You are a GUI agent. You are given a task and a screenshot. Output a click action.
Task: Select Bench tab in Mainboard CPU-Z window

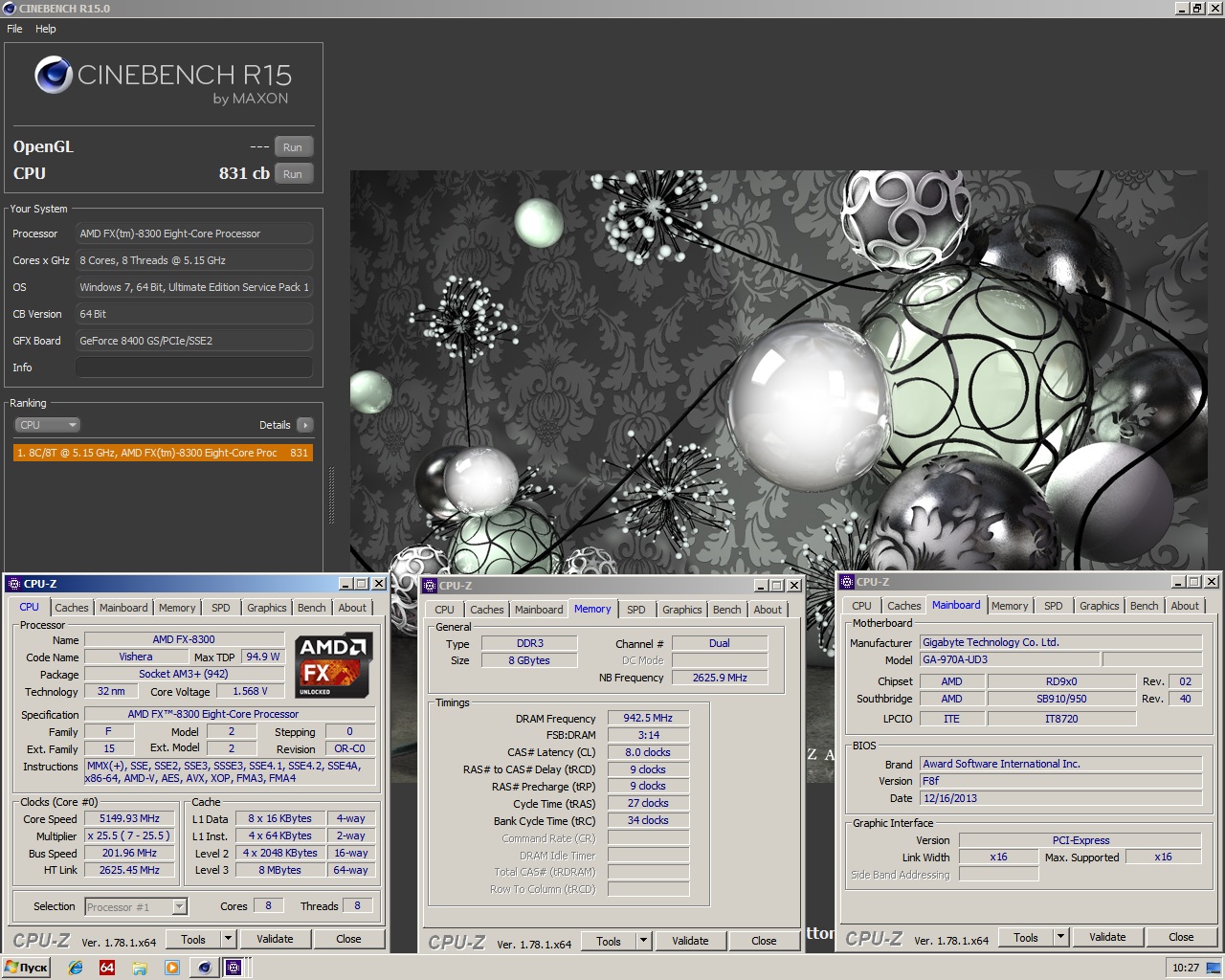click(x=1144, y=606)
